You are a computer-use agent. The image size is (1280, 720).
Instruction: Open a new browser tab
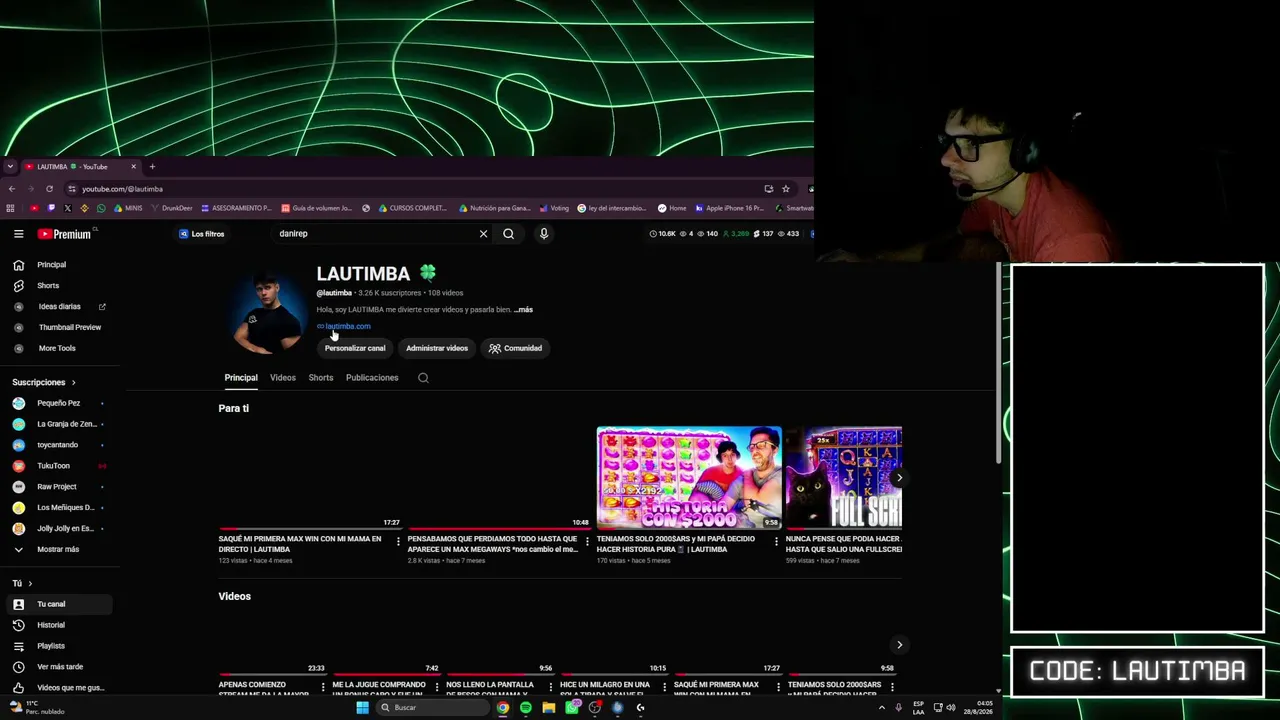click(152, 167)
